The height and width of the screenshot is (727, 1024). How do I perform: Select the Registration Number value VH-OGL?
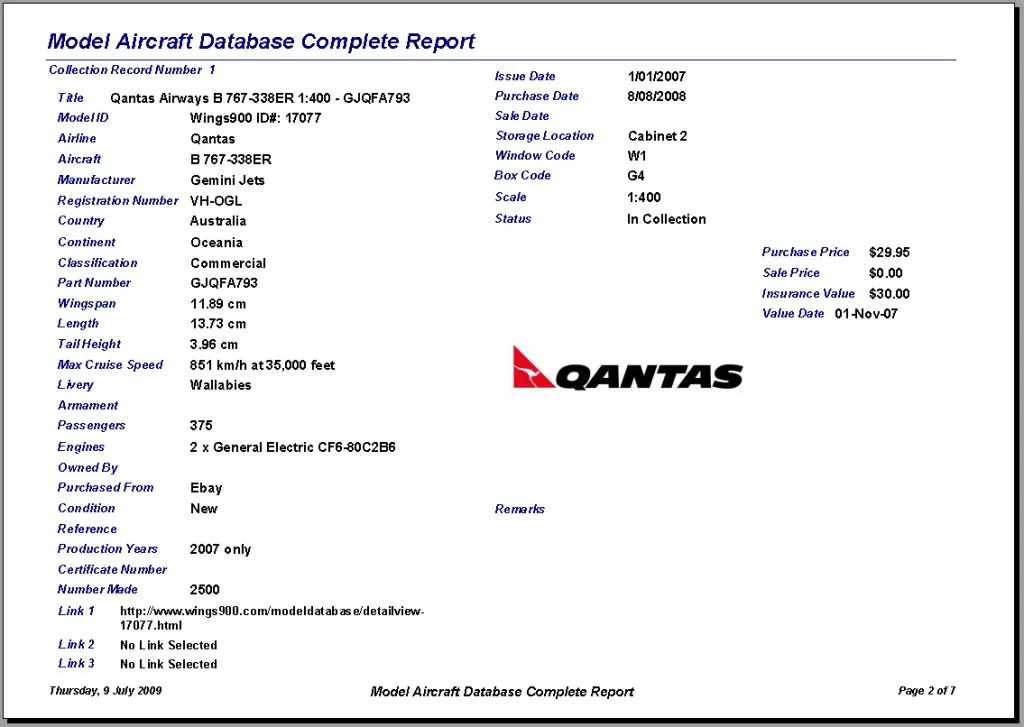click(x=216, y=201)
